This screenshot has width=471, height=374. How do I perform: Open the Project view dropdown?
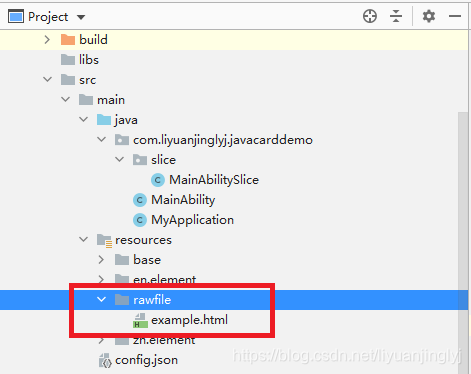coord(81,17)
